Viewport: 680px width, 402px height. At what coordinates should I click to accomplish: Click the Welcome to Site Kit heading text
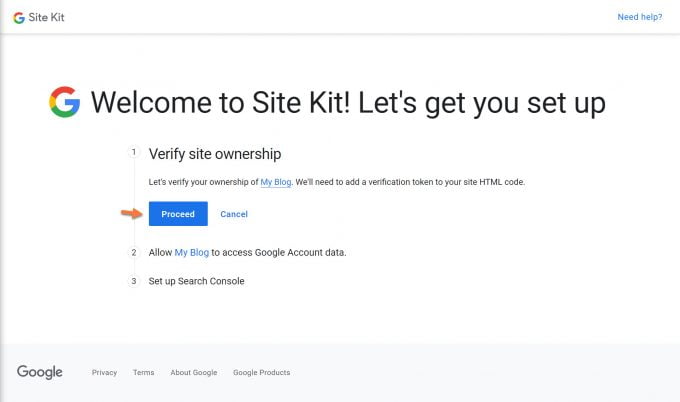click(x=347, y=102)
